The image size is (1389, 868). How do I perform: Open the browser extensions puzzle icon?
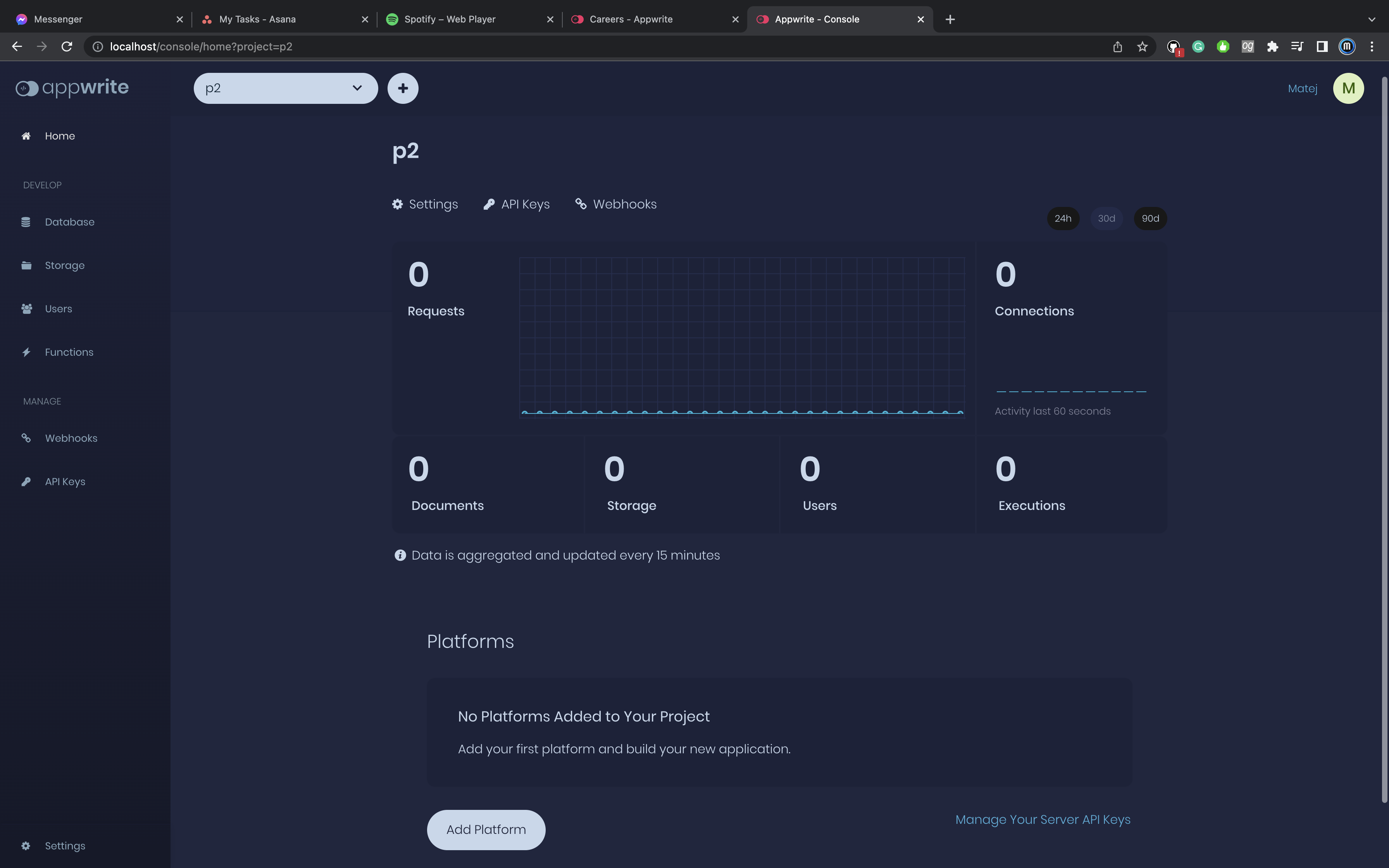(1272, 46)
